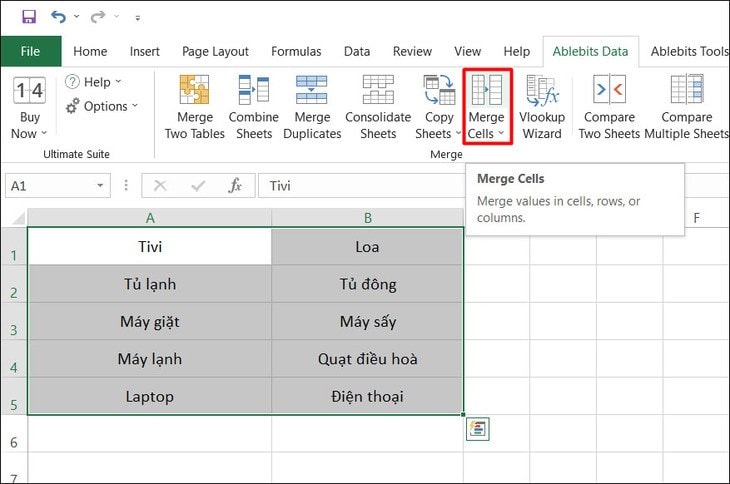Expand the Ultimate Suite Help dropdown arrow
Screen dimensions: 730x484
(x=118, y=82)
